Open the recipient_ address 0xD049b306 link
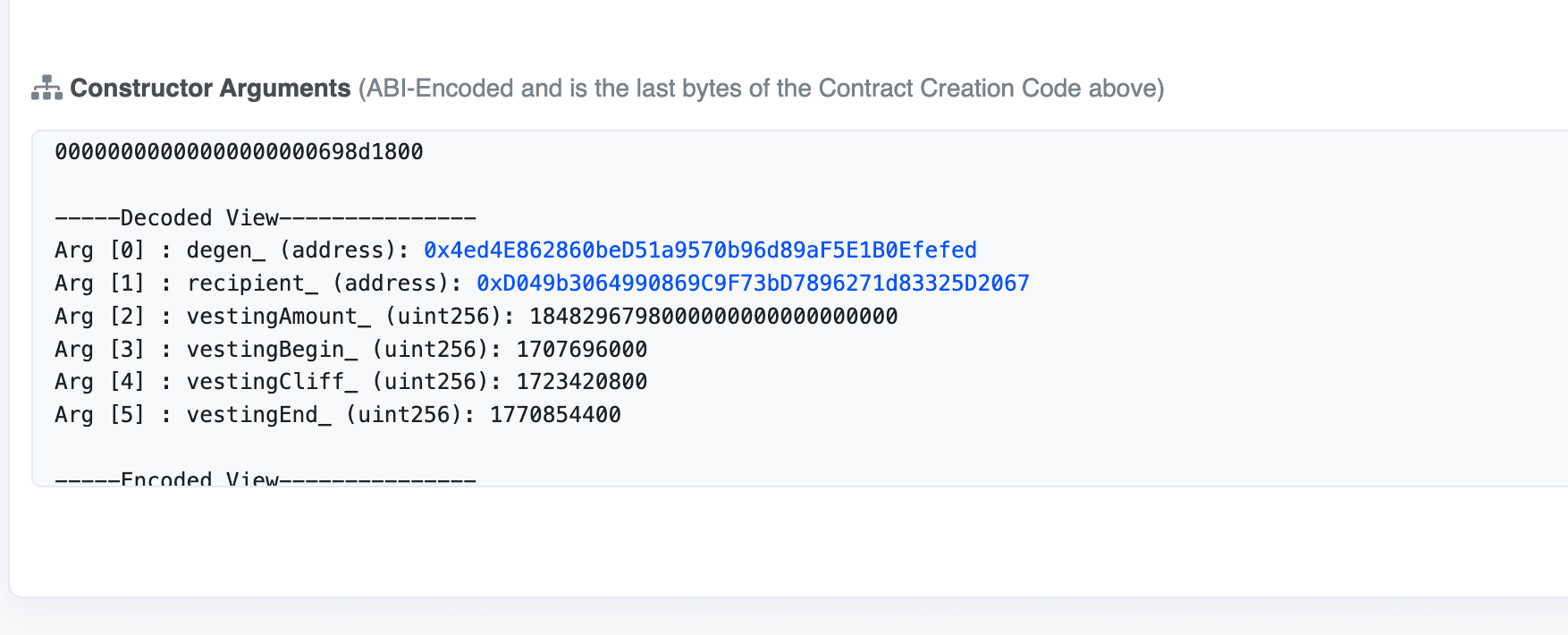Screen dimensions: 1568x635 click(x=753, y=284)
